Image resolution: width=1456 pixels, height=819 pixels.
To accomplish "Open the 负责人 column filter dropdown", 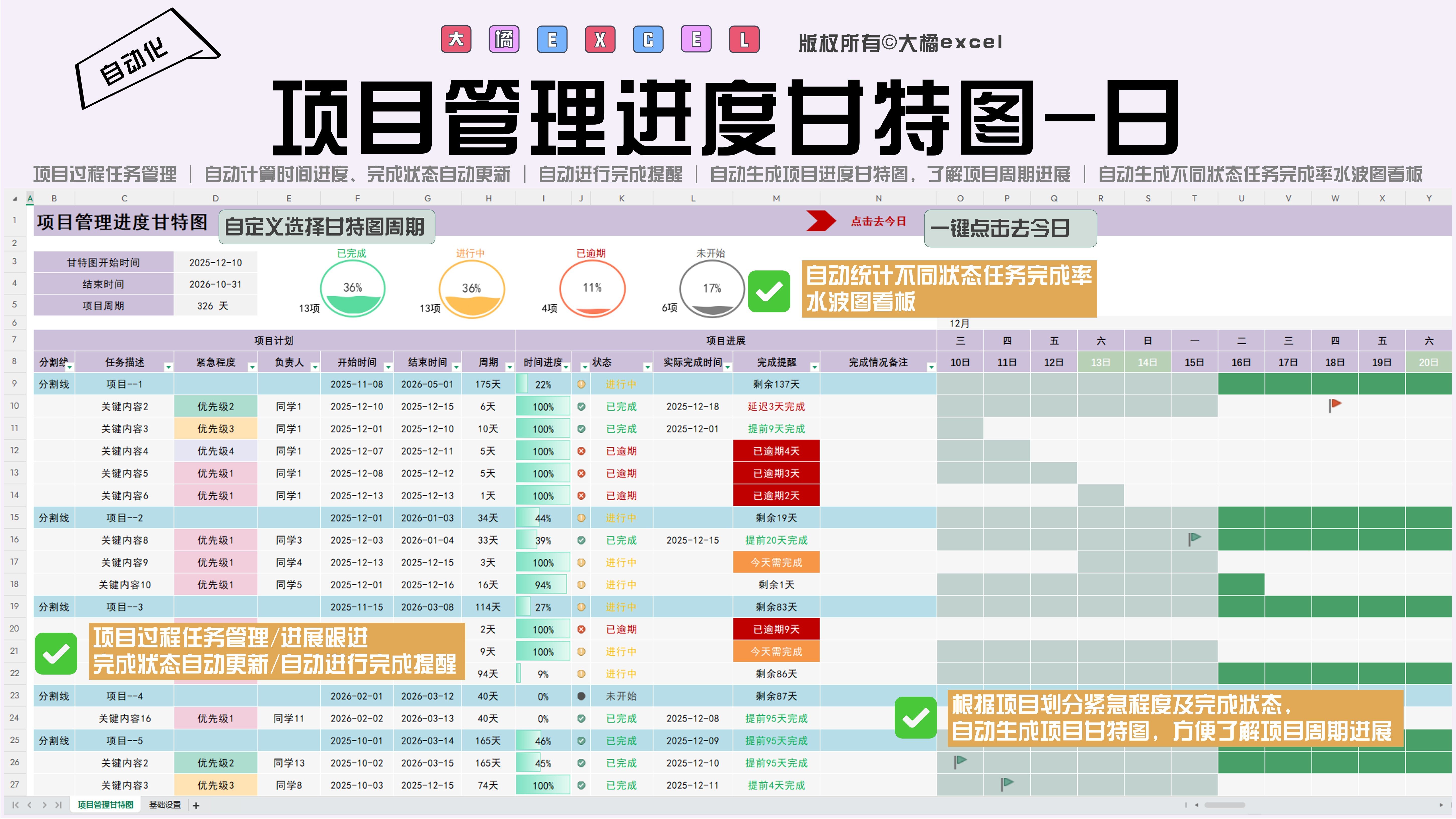I will [x=315, y=367].
